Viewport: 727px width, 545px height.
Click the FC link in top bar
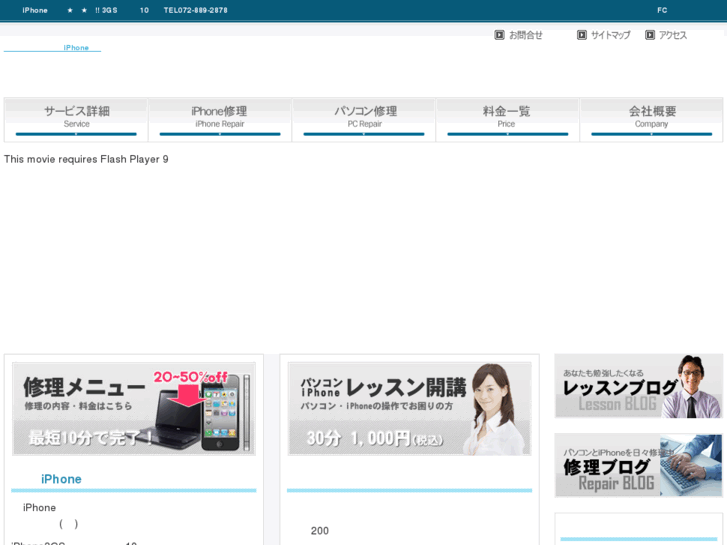(662, 10)
